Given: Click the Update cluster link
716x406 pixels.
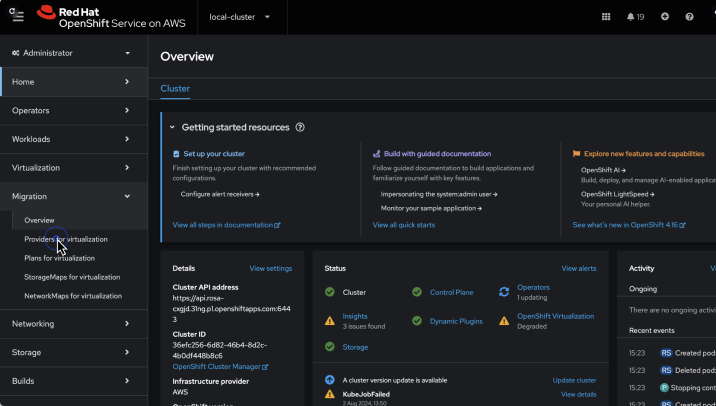Looking at the screenshot, I should [x=574, y=380].
